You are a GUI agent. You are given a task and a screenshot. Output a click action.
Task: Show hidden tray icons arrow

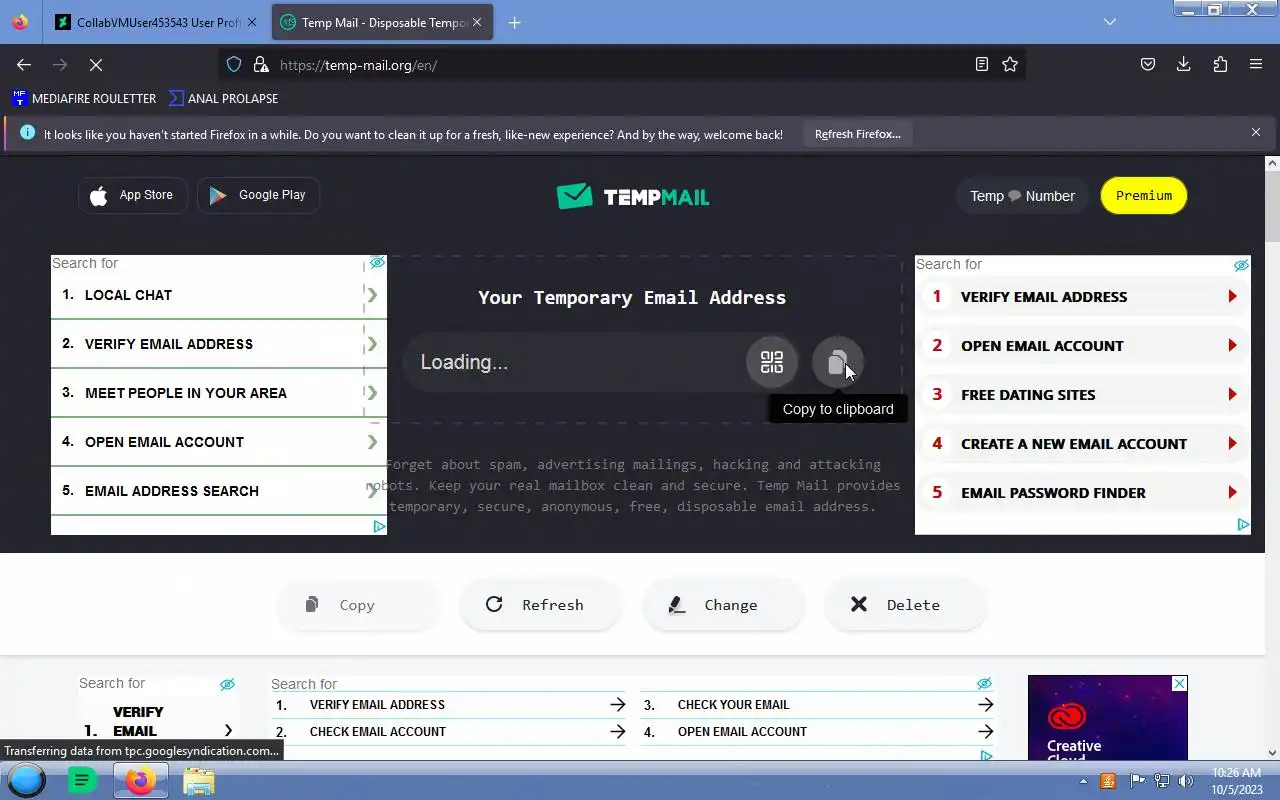coord(1083,781)
